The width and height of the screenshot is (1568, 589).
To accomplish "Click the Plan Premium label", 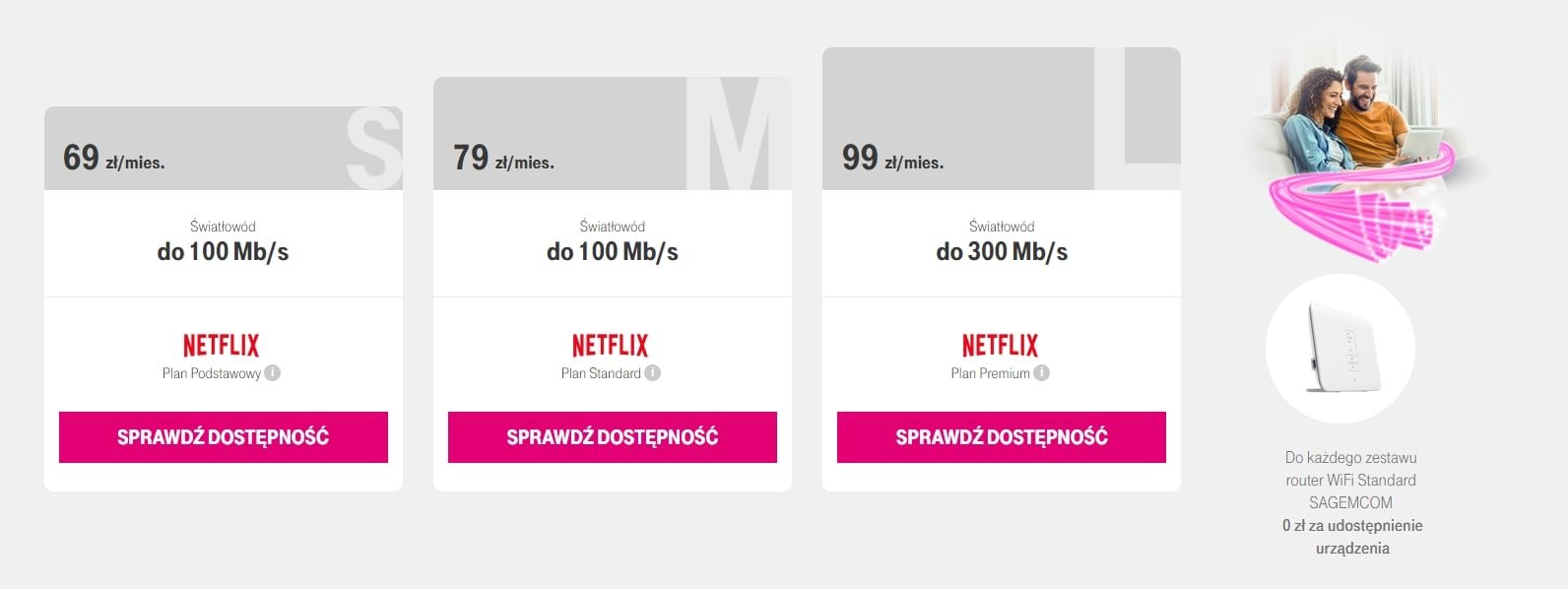I will point(990,373).
